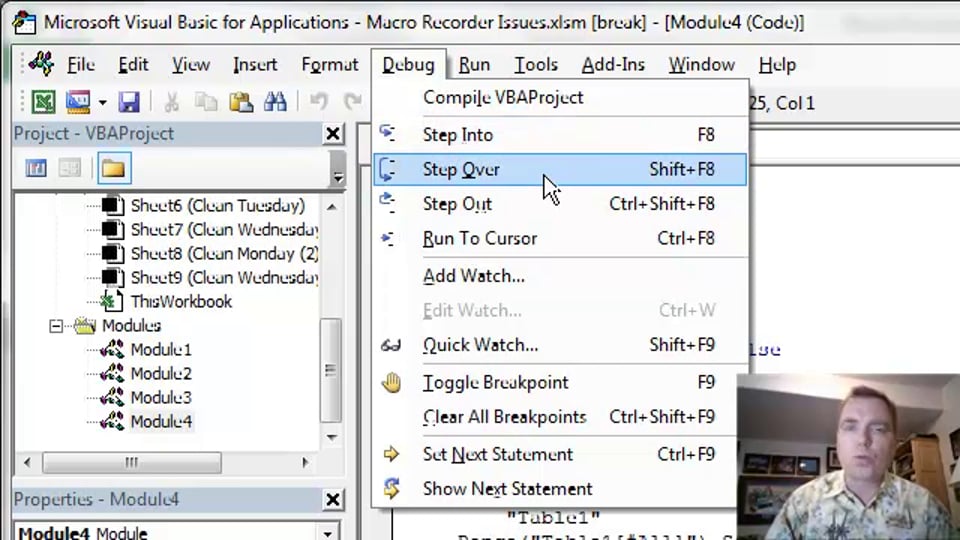Screen dimensions: 960x540
Task: Click the VBA icon left of File menu
Action: (x=41, y=64)
